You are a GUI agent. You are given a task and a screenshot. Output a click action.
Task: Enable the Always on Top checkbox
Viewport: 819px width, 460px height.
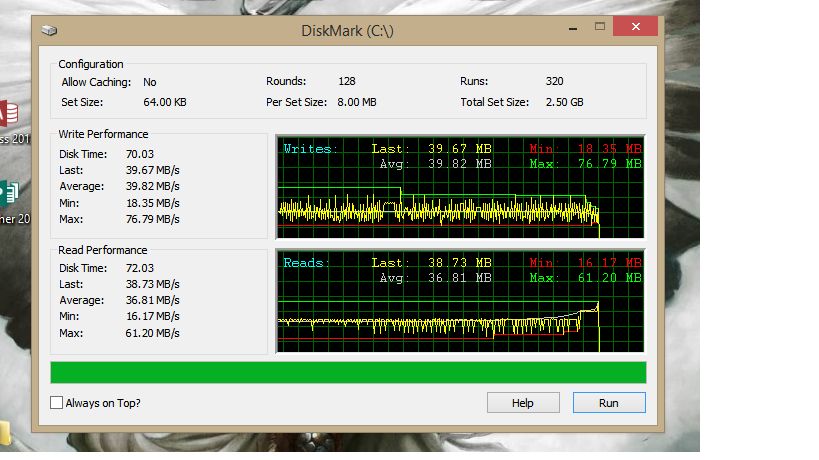(x=56, y=403)
